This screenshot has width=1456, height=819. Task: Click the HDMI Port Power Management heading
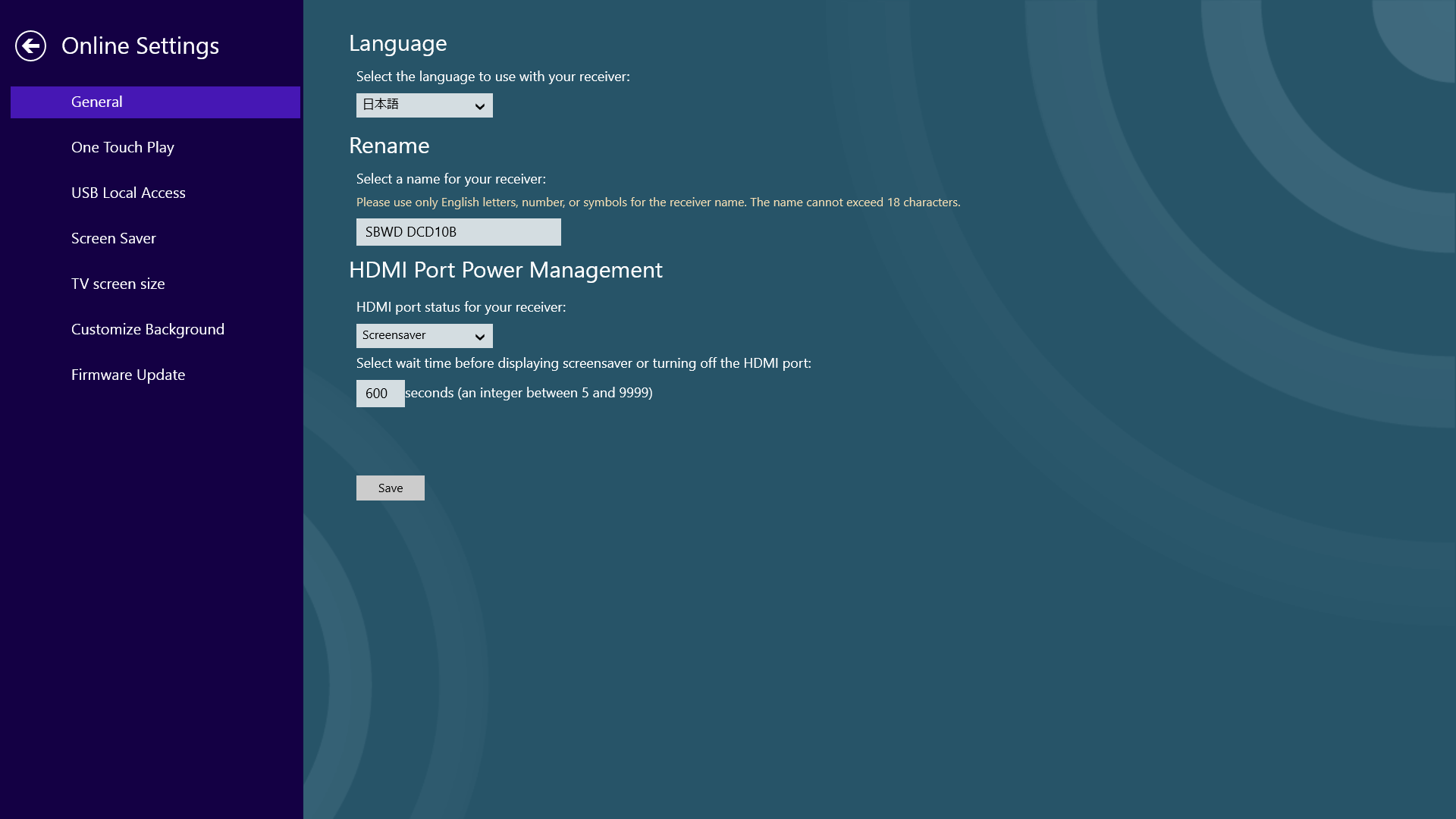[x=505, y=270]
